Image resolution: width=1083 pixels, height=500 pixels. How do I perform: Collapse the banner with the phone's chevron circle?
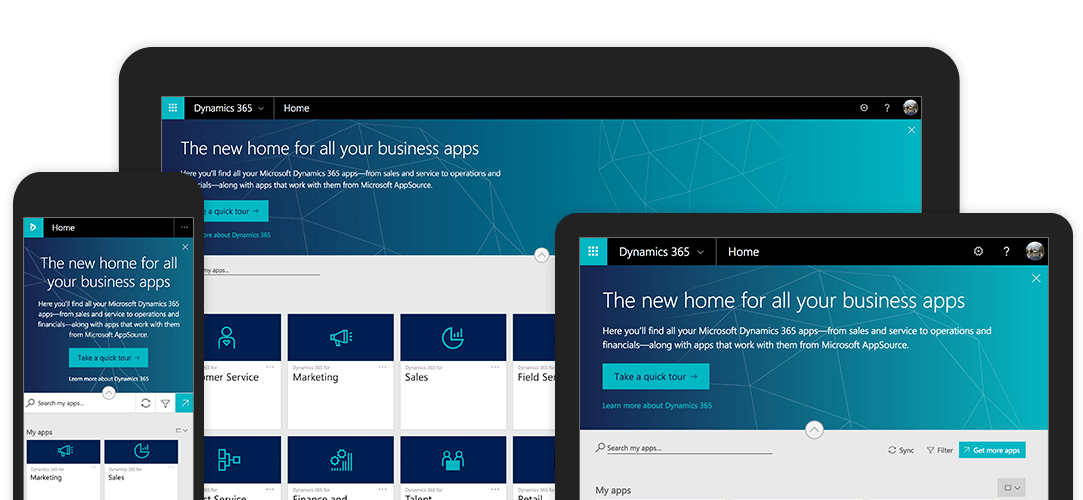(x=108, y=393)
